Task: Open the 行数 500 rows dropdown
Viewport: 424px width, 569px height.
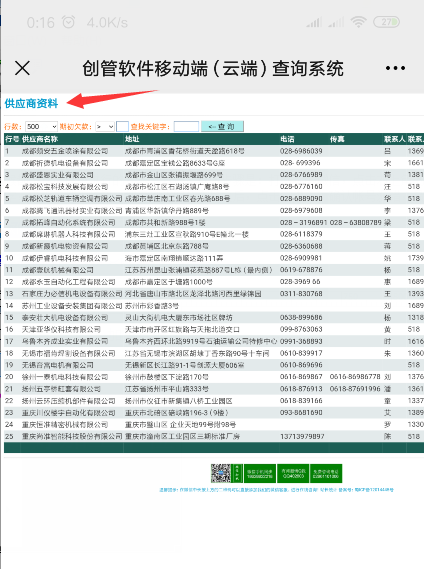Action: [41, 126]
